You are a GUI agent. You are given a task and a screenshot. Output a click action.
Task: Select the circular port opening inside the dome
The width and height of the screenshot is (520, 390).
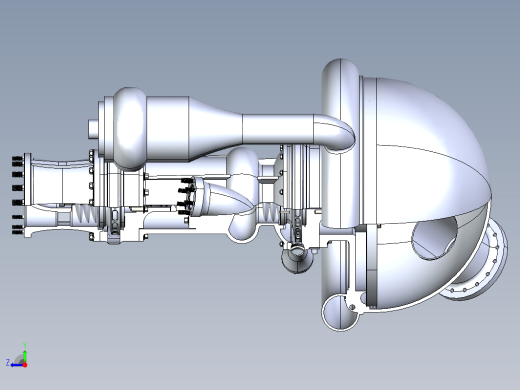click(x=435, y=237)
